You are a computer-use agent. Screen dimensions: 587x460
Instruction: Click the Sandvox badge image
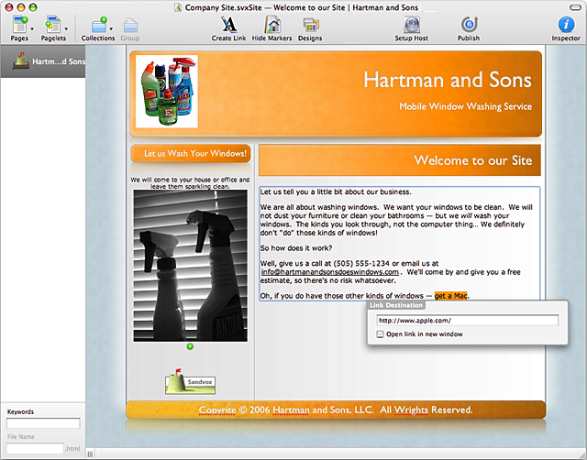click(191, 382)
